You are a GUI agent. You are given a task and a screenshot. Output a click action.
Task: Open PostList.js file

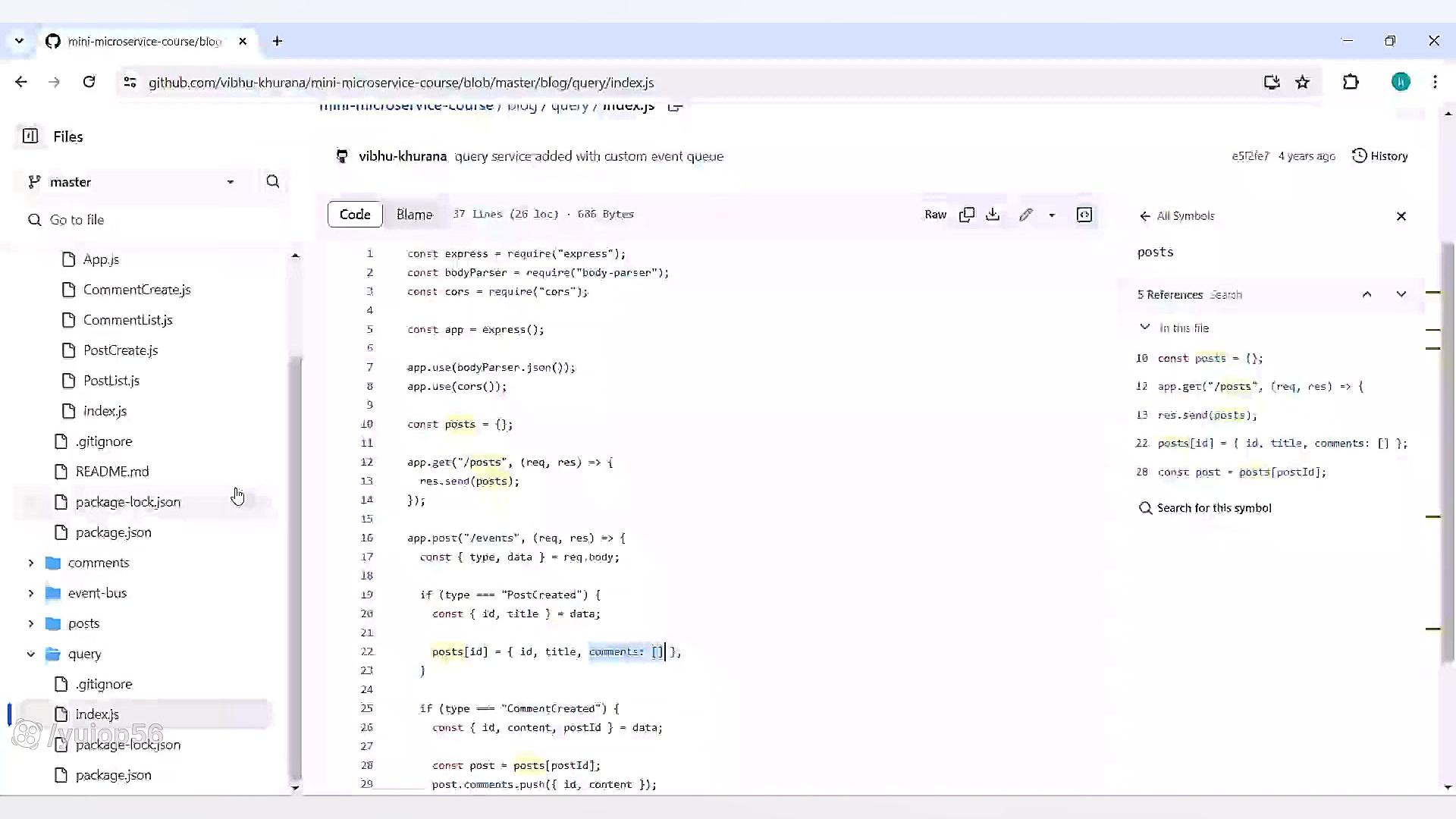[x=111, y=381]
